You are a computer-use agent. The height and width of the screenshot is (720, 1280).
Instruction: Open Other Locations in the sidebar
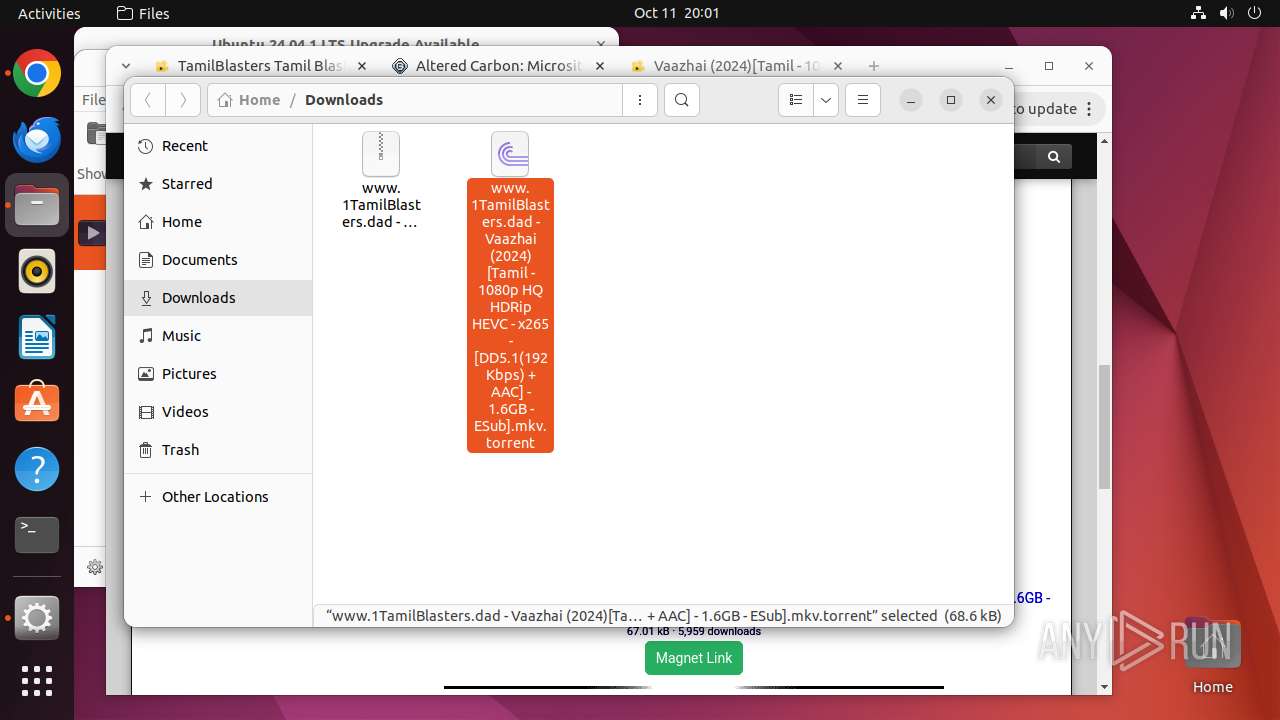coord(218,497)
